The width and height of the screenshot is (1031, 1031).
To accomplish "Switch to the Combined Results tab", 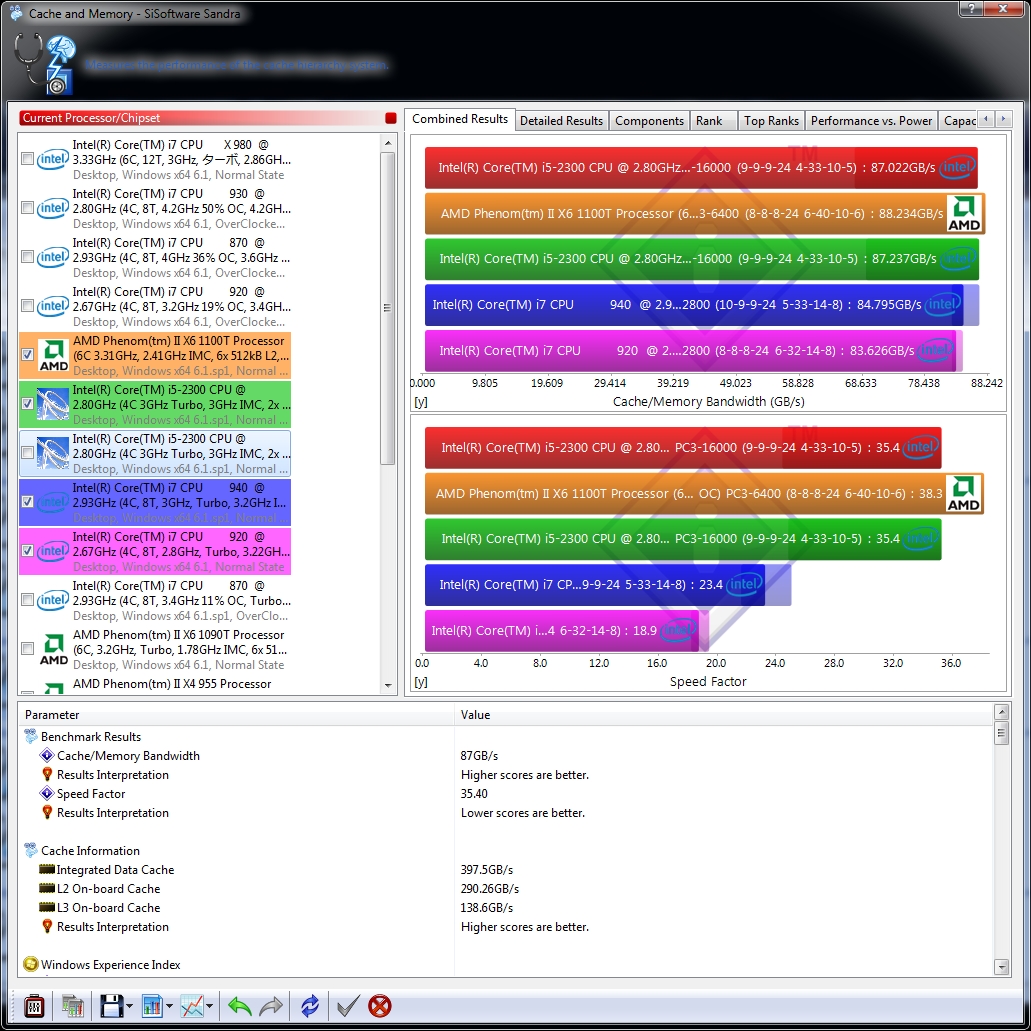I will [x=460, y=119].
